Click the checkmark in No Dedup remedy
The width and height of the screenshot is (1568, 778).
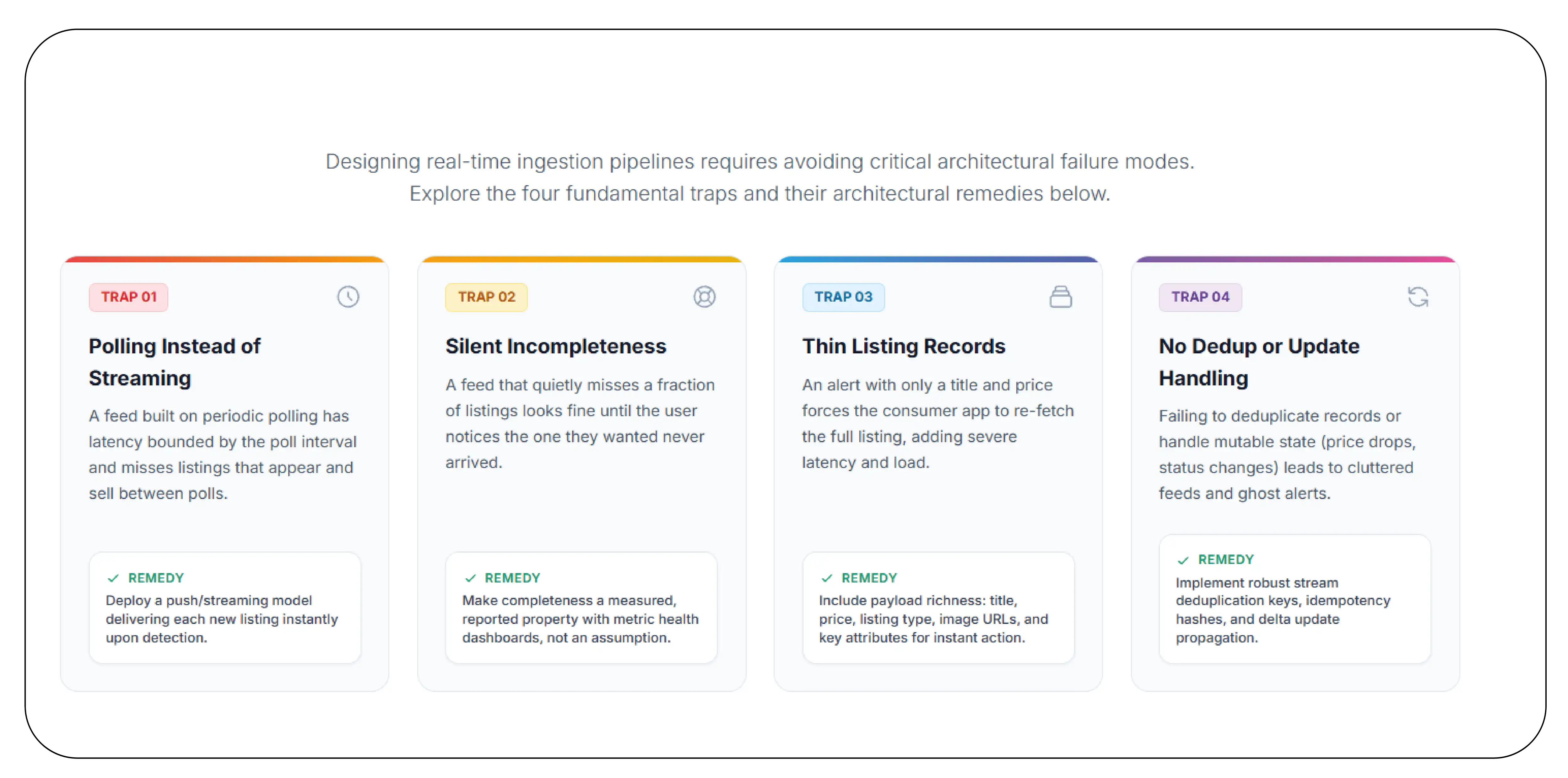coord(1183,560)
